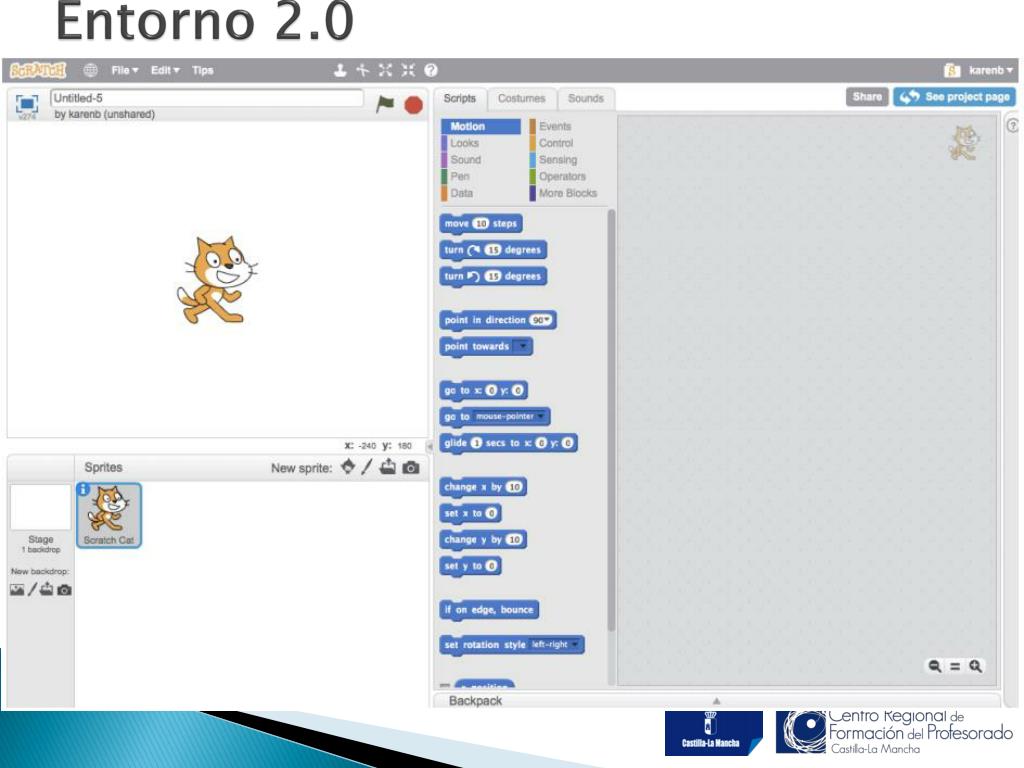Choose new sprite from library
The image size is (1024, 768).
pyautogui.click(x=348, y=466)
